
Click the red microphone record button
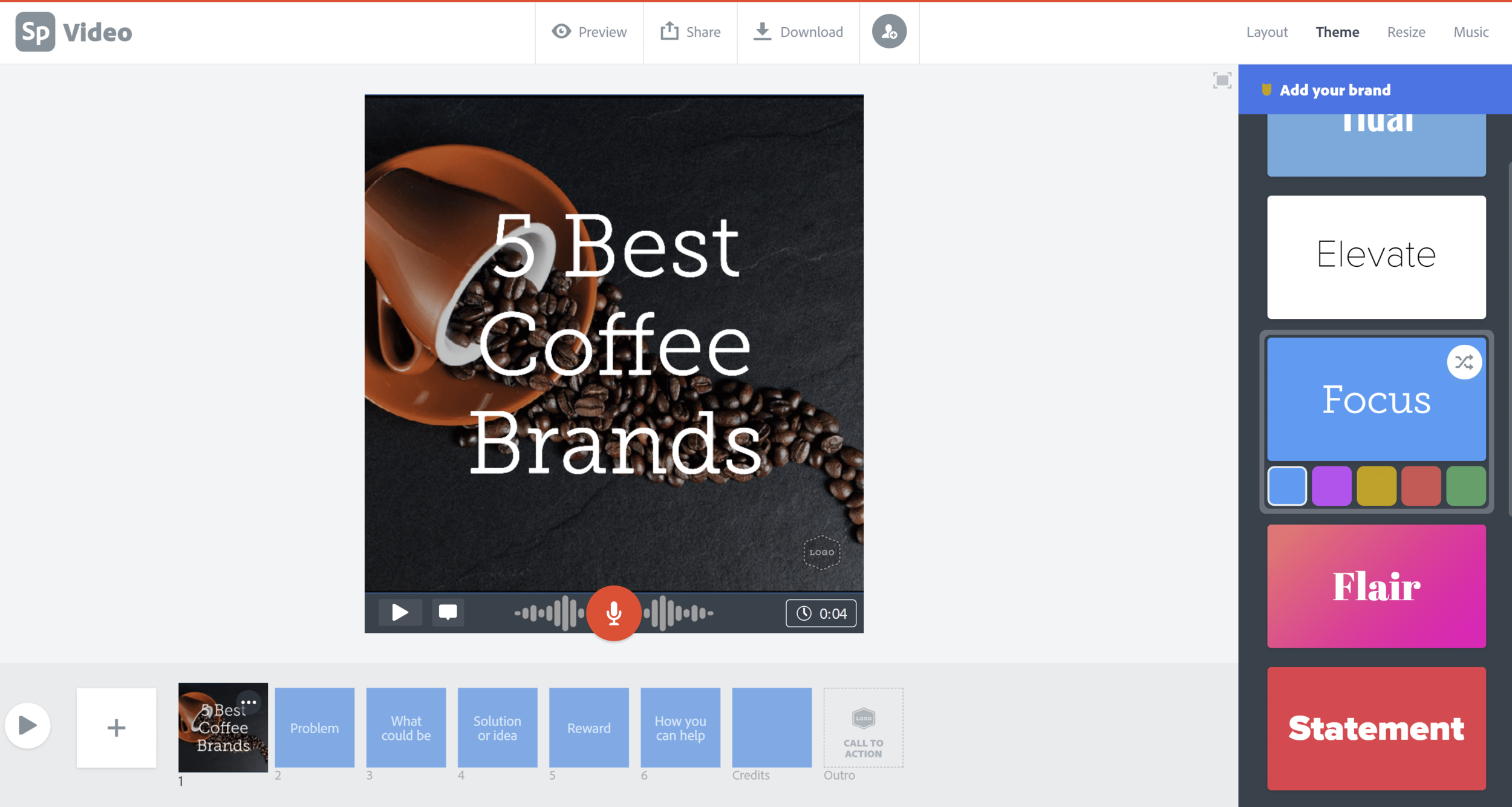click(x=613, y=613)
